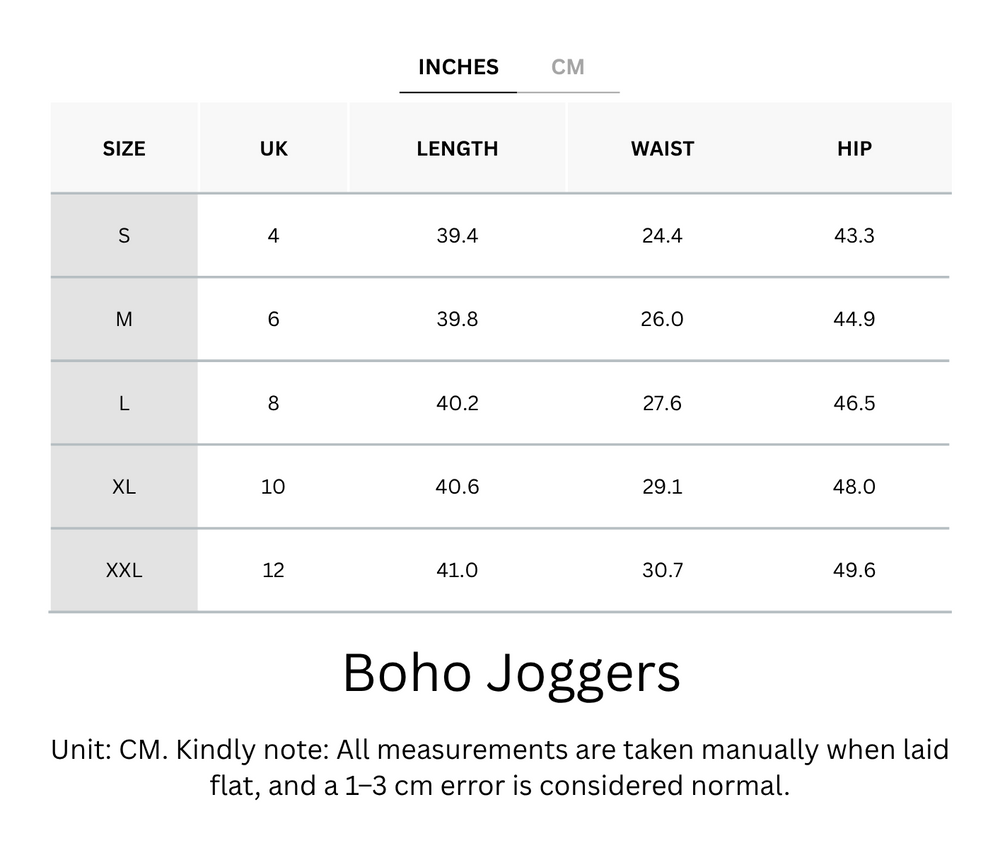Click the 39.4 length value
Image resolution: width=1000 pixels, height=860 pixels.
(457, 235)
